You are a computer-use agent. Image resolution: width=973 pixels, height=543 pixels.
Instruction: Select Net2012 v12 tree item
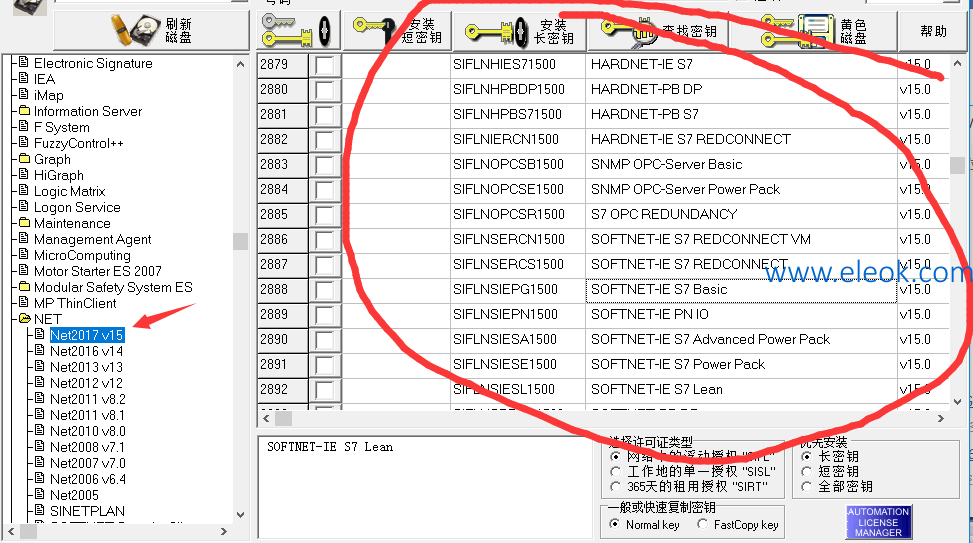(x=86, y=384)
